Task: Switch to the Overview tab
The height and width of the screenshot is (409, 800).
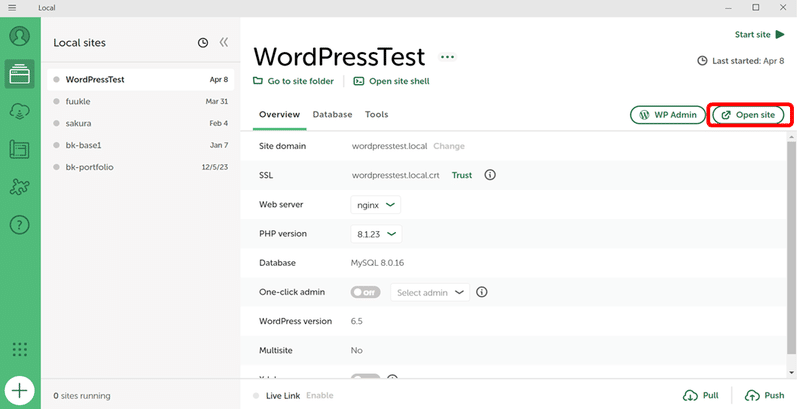Action: coord(279,115)
